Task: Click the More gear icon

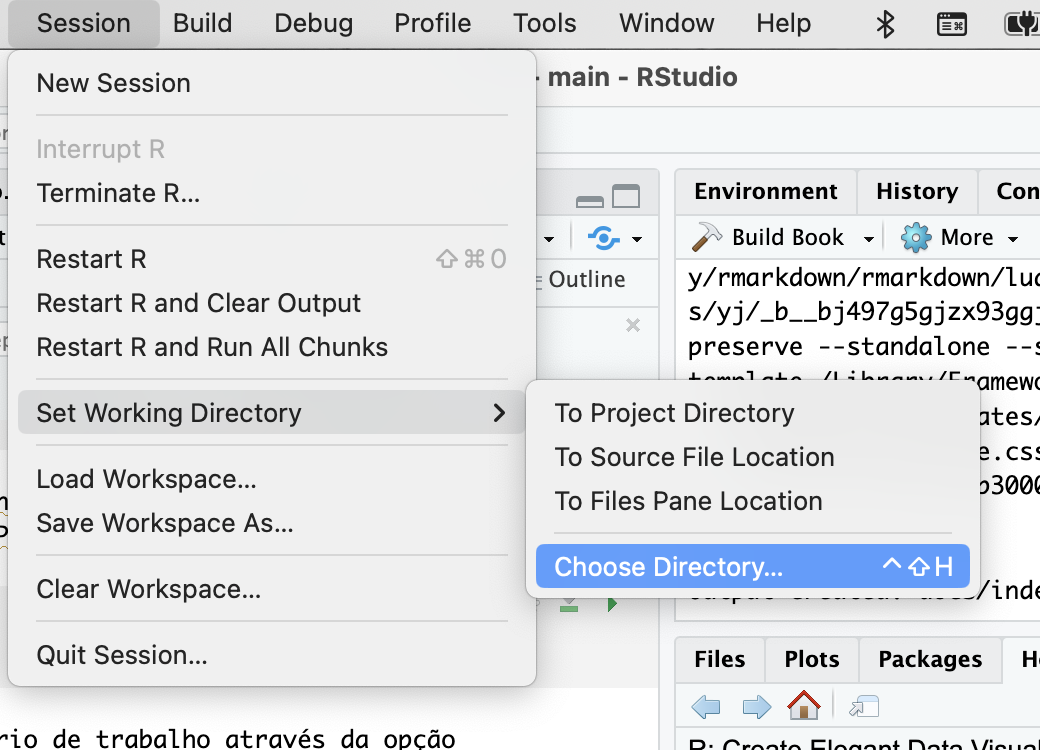Action: (x=916, y=237)
